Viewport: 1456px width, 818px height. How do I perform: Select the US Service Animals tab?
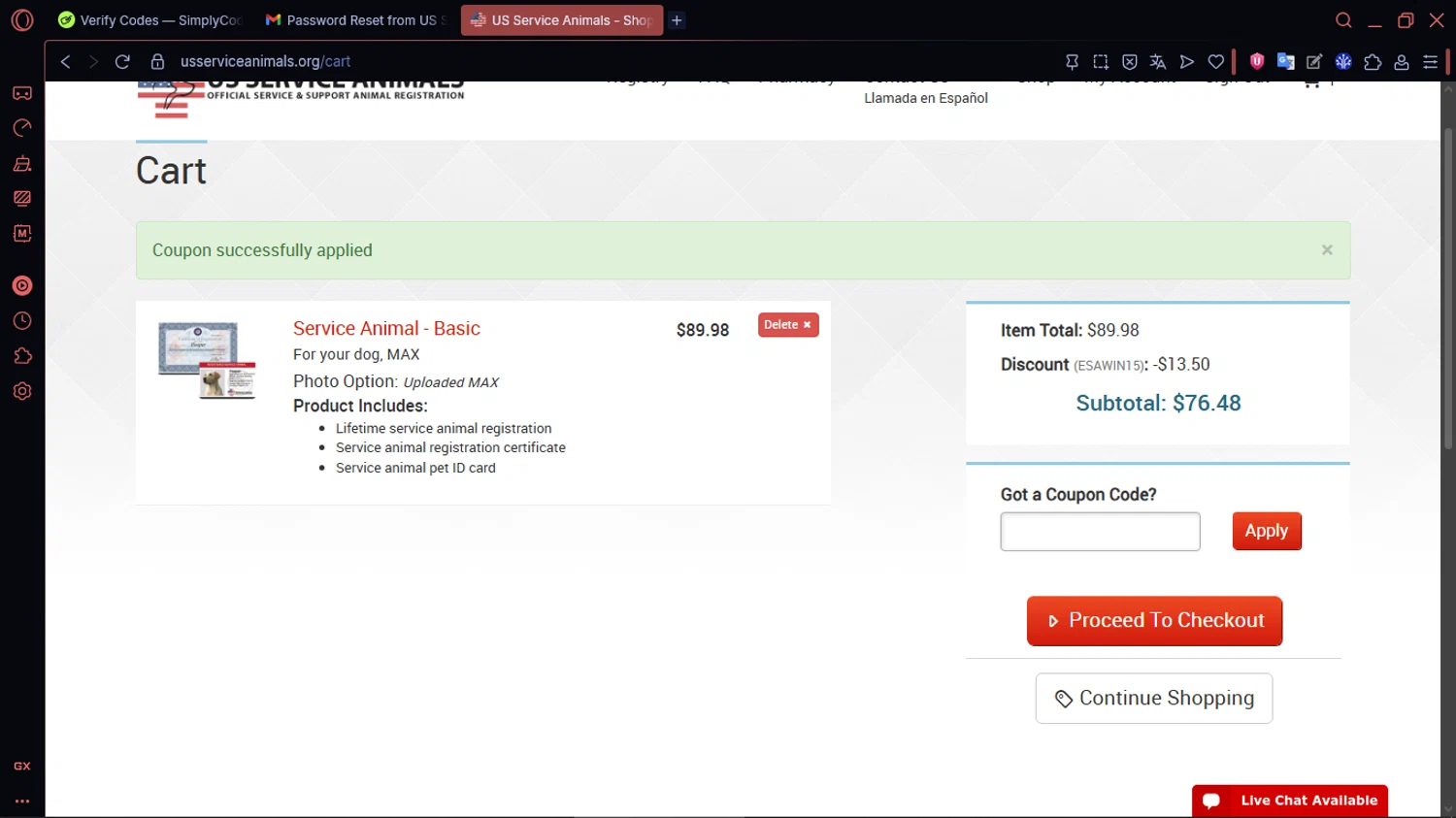[562, 20]
